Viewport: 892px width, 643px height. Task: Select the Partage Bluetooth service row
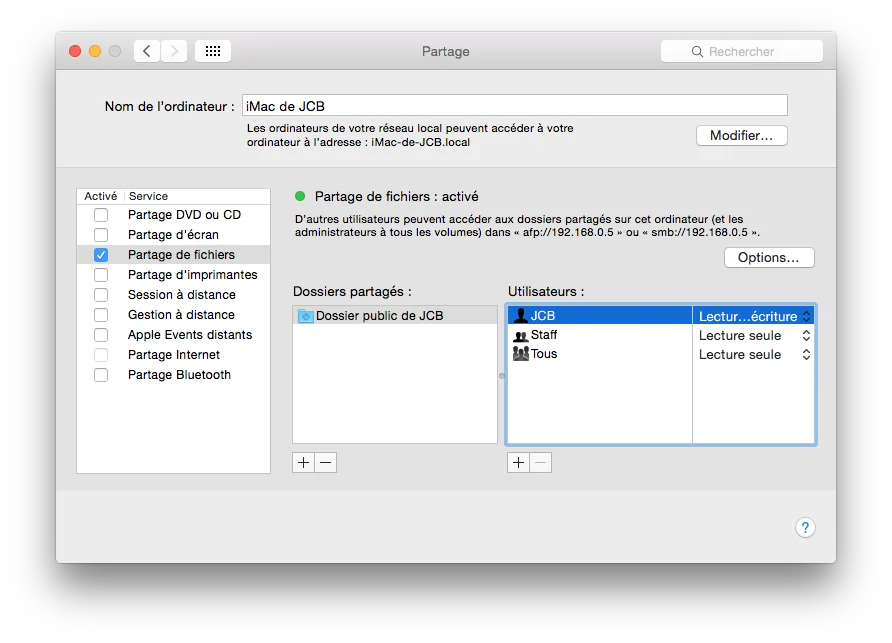point(174,375)
